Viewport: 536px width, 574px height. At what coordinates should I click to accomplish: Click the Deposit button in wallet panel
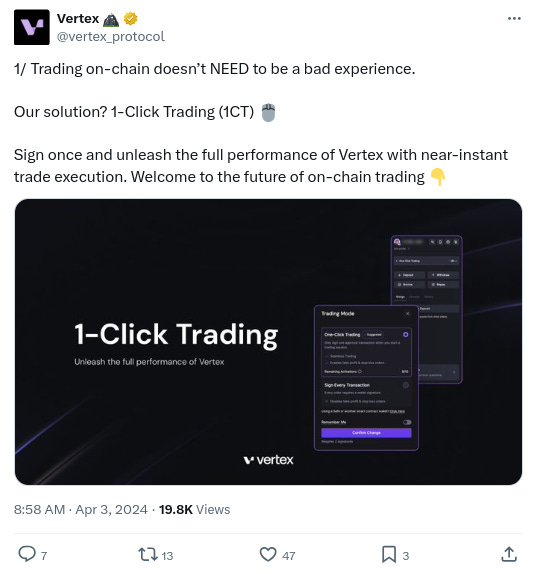[410, 275]
